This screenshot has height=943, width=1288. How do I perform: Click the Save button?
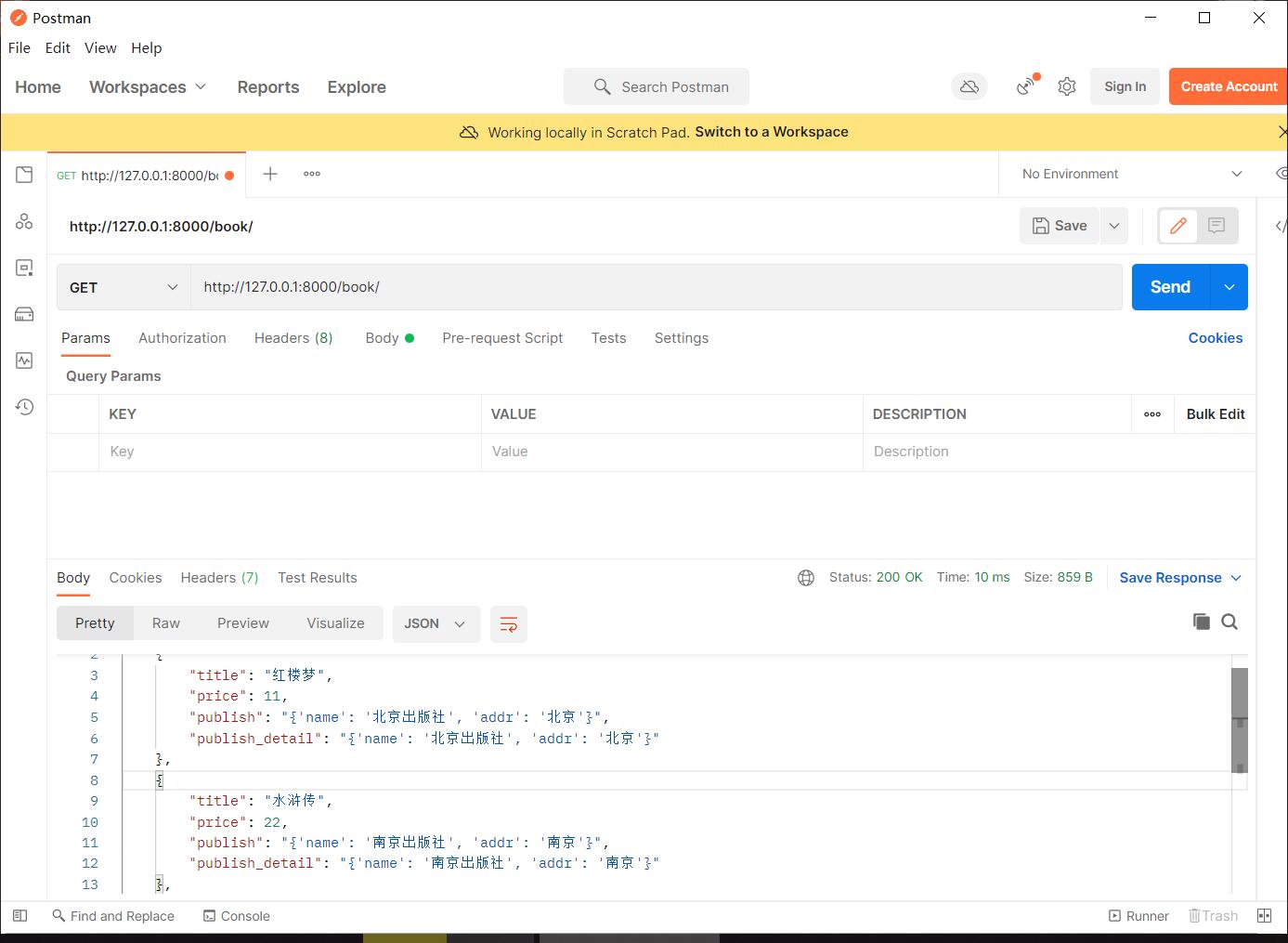[x=1060, y=226]
